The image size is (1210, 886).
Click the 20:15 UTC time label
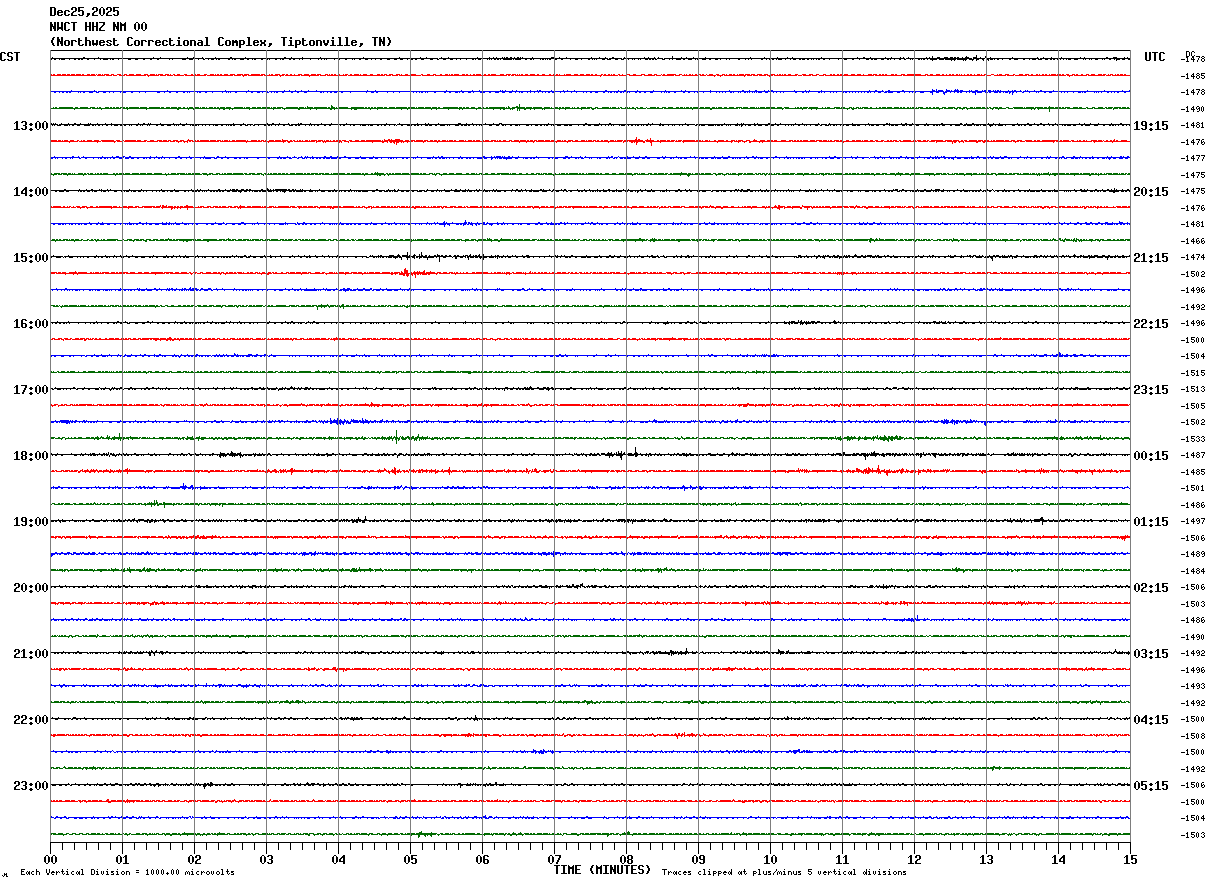(x=1151, y=192)
